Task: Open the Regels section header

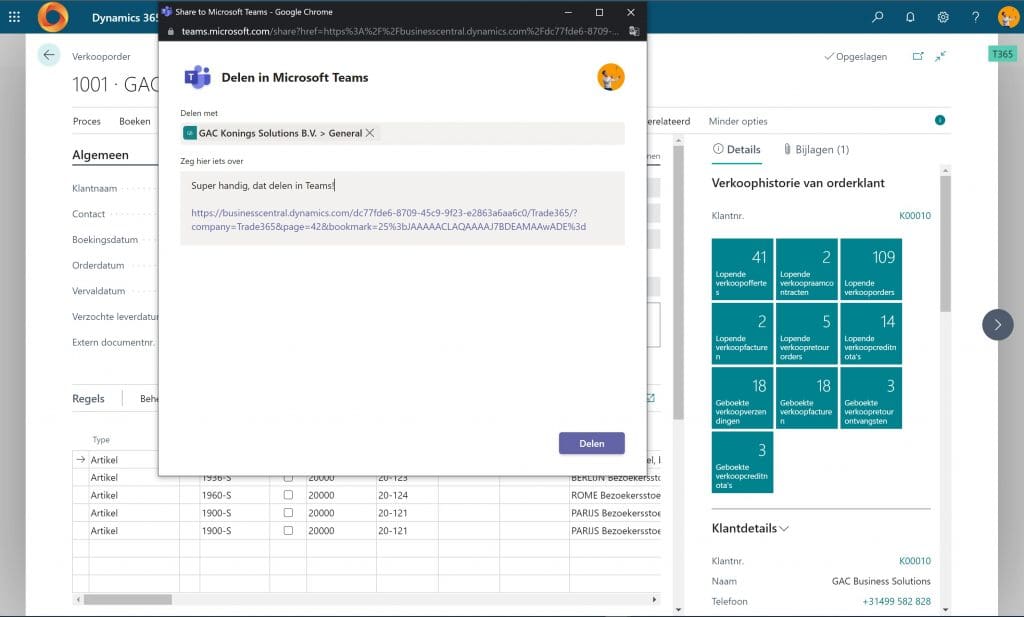Action: 88,398
